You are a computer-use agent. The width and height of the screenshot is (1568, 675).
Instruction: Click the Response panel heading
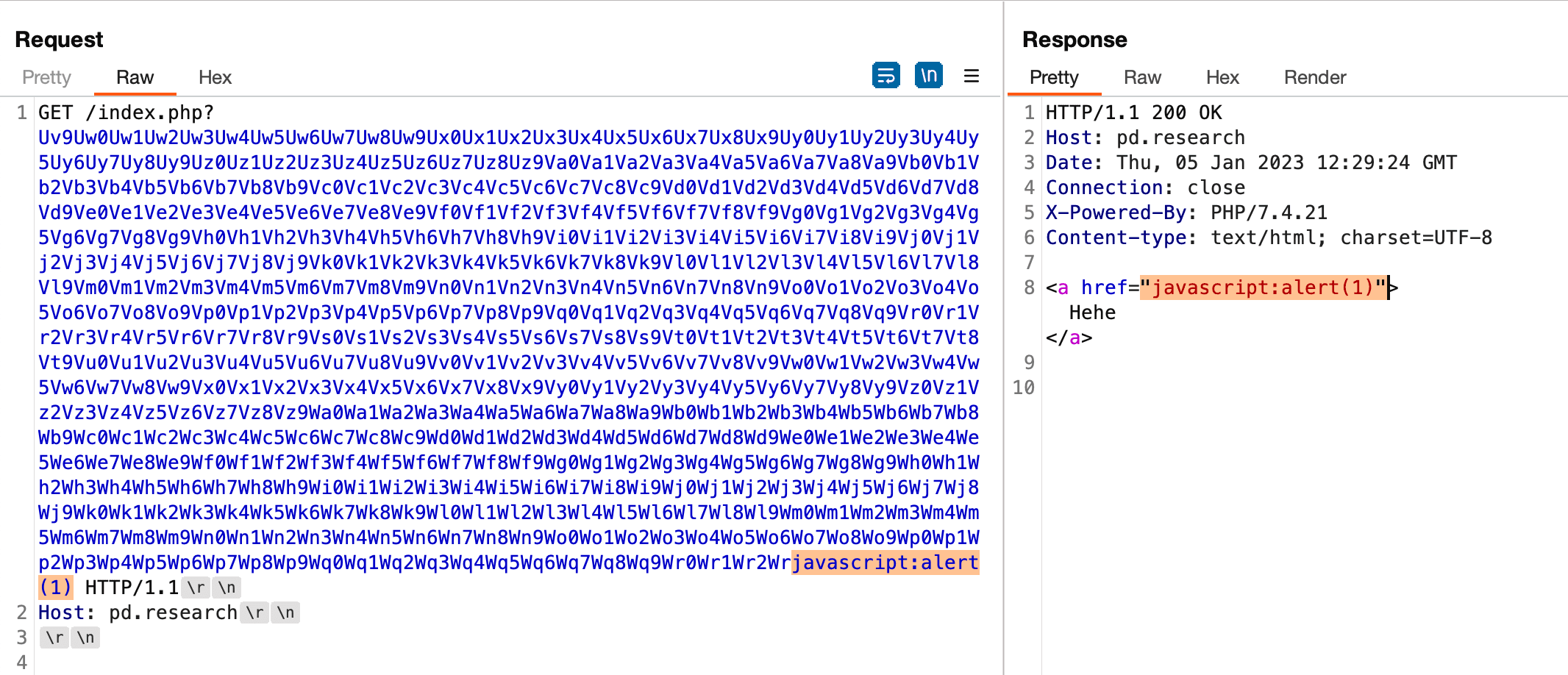pos(1074,40)
